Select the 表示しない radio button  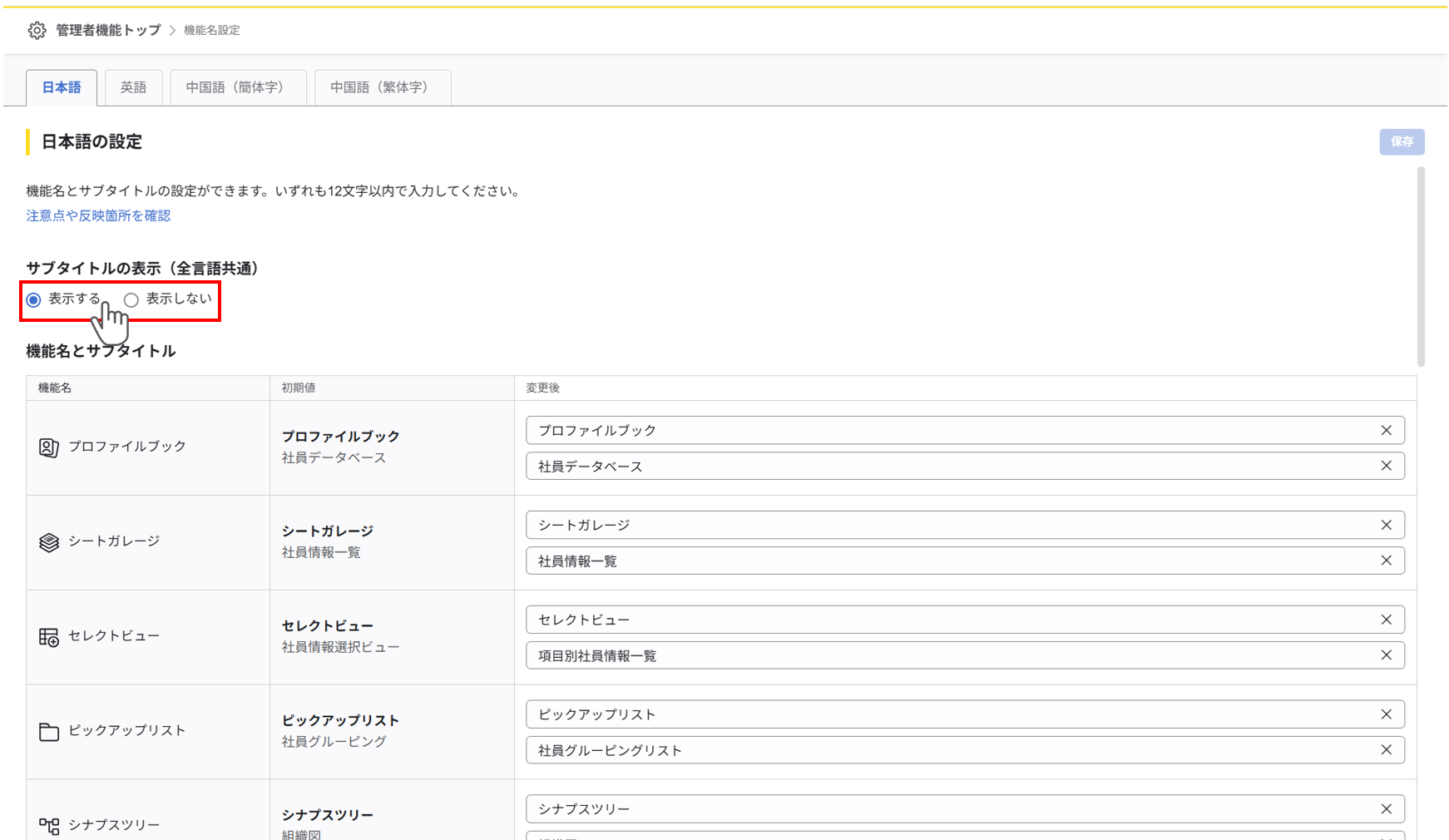click(131, 299)
